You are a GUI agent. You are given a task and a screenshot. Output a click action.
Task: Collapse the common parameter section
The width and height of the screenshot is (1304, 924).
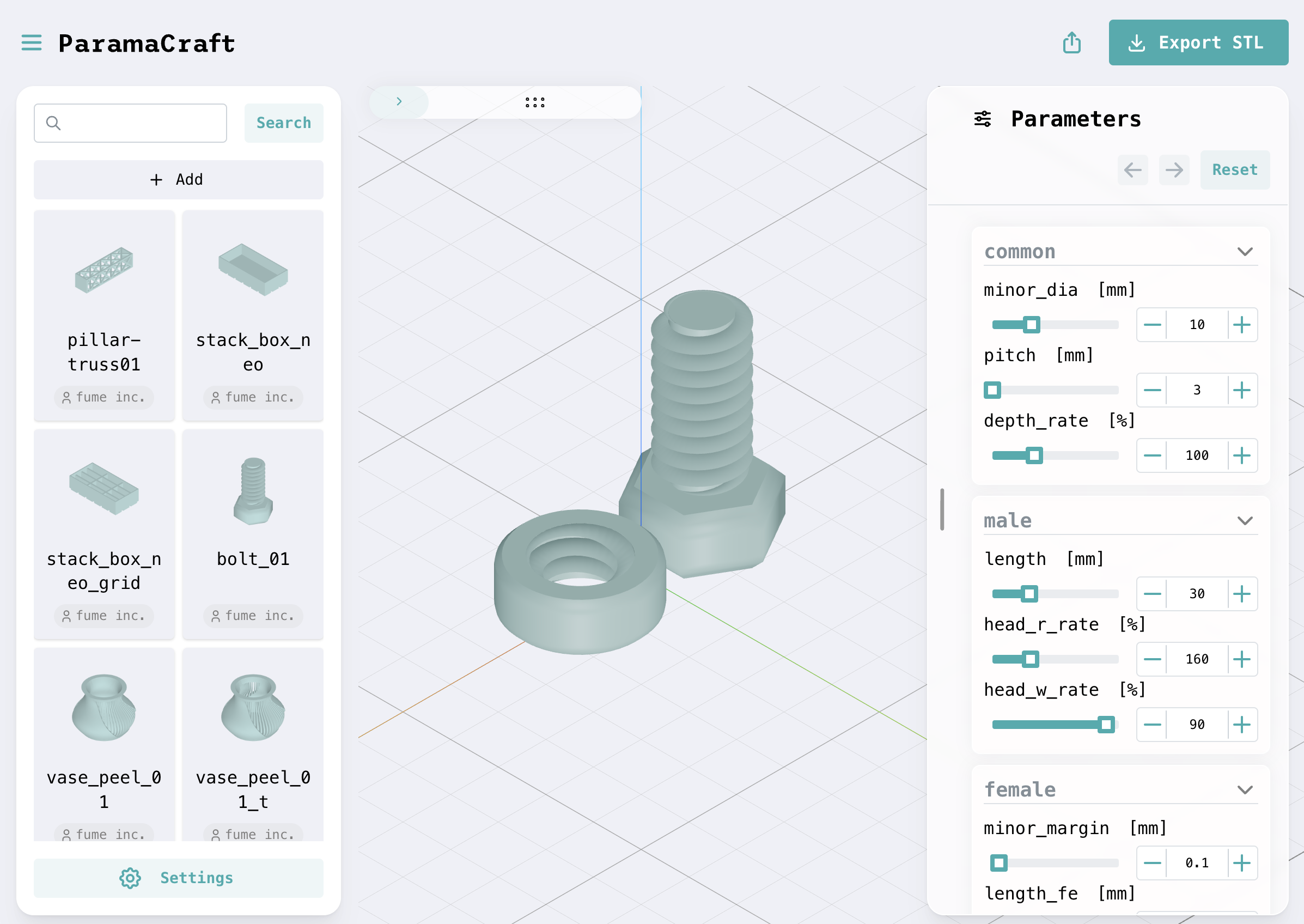pyautogui.click(x=1244, y=252)
